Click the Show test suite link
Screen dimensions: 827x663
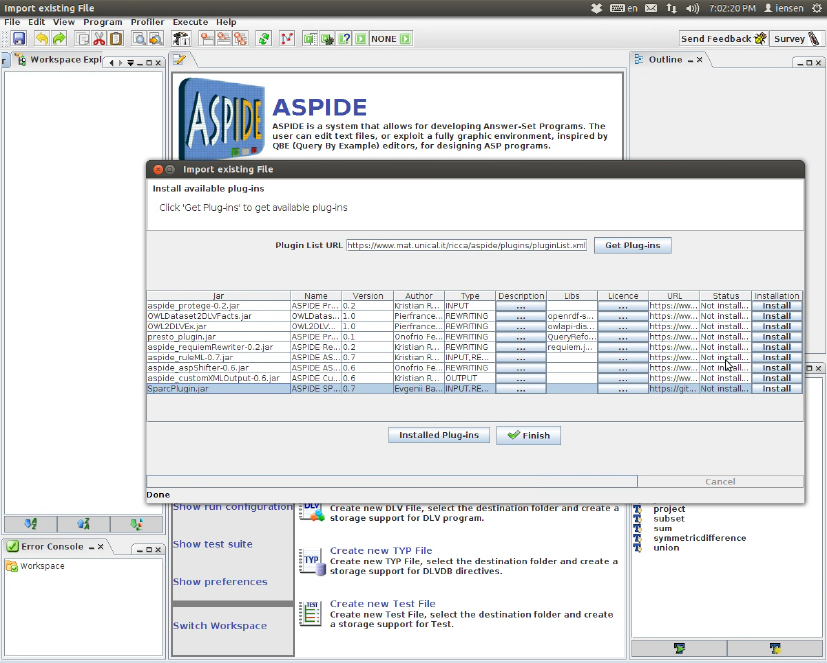[x=213, y=544]
